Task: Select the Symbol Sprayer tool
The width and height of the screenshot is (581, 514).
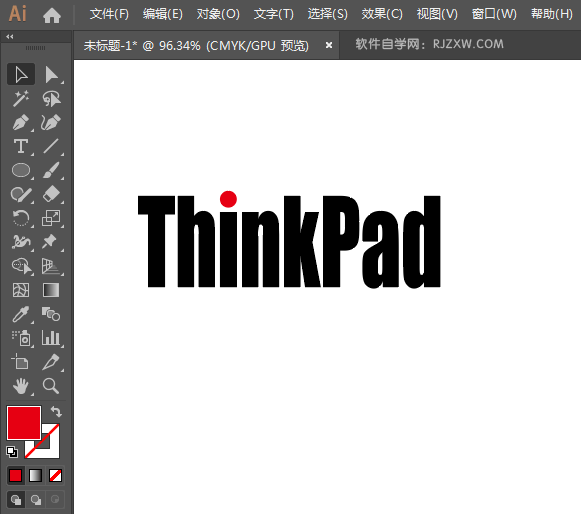Action: 21,338
